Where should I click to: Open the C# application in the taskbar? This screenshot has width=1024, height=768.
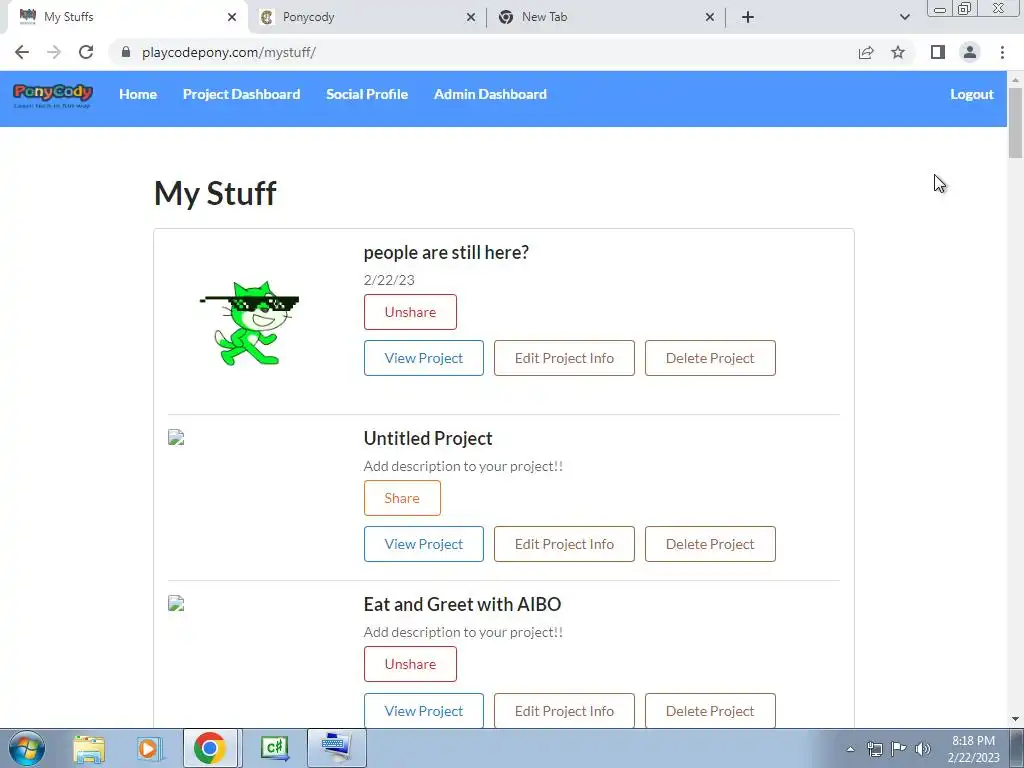274,748
